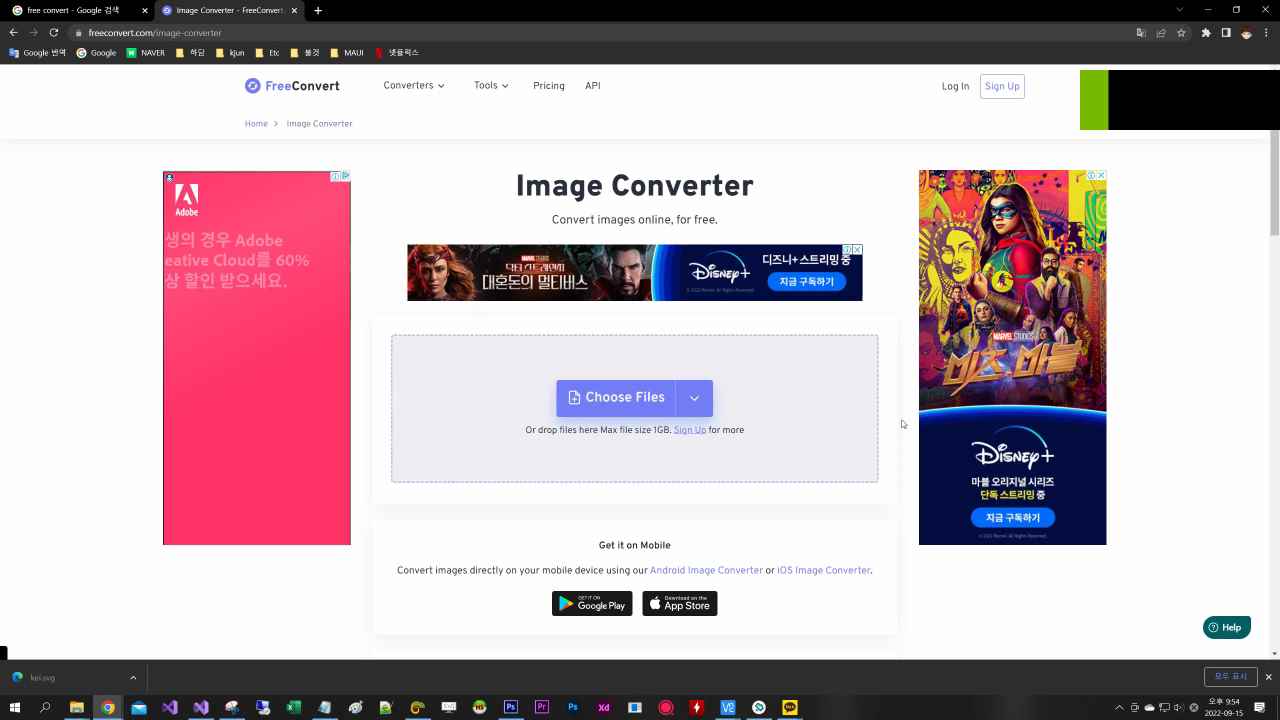The height and width of the screenshot is (720, 1280).
Task: Click the Sign Up link under file chooser
Action: click(690, 430)
